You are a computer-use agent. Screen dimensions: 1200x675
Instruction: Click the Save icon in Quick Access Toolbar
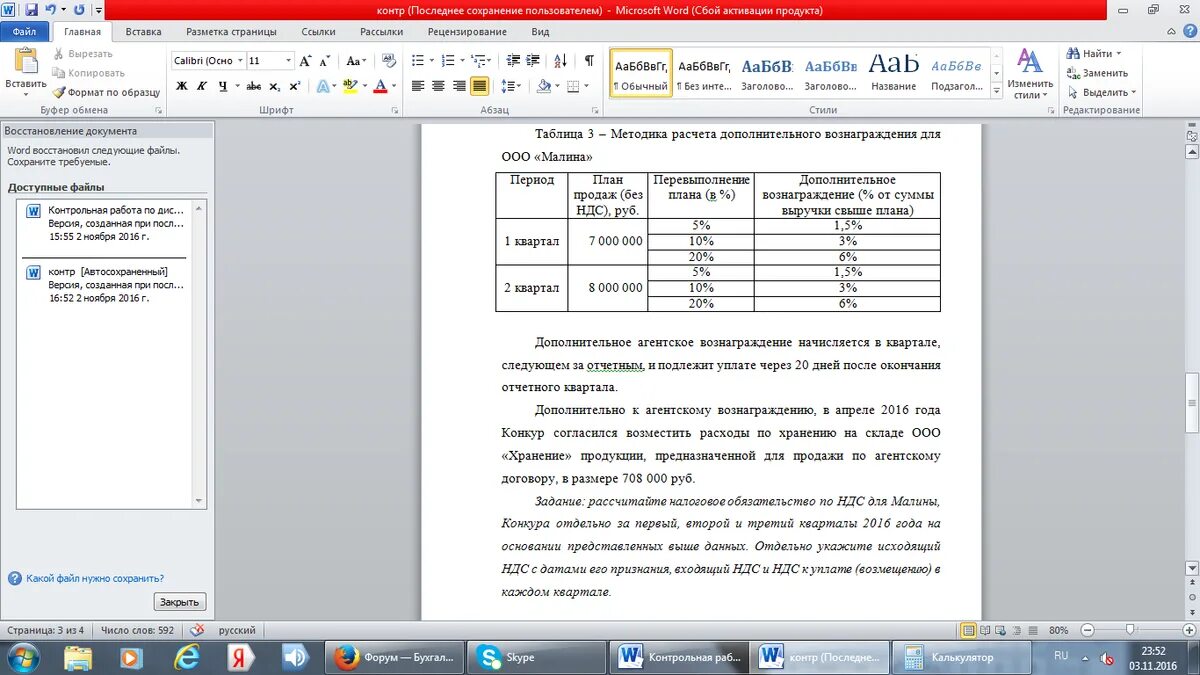click(x=31, y=10)
